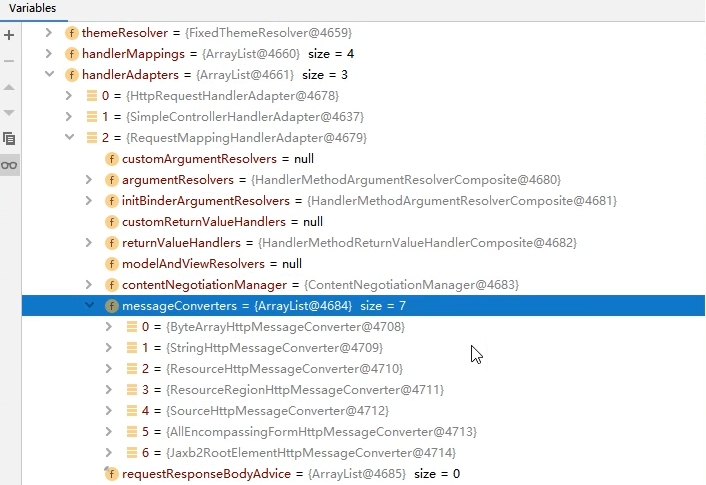Select the 'customArgumentResolvers = null' row
This screenshot has height=485, width=706.
point(363,159)
